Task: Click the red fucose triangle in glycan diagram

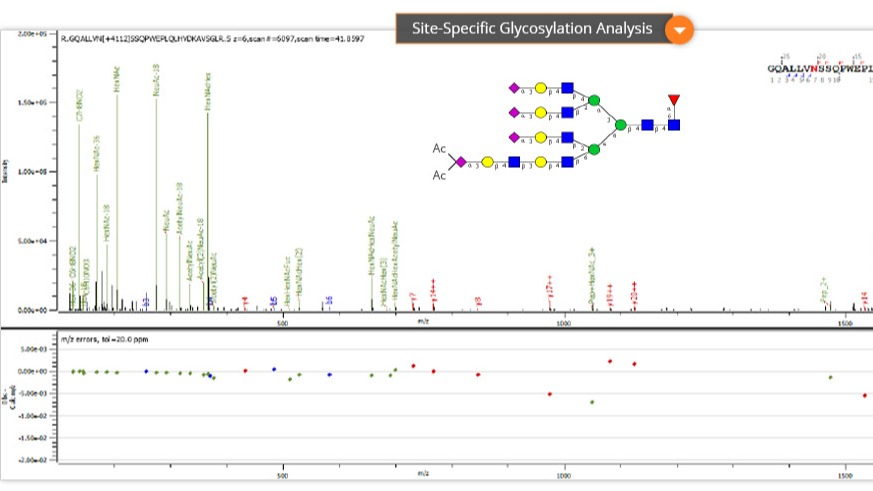Action: coord(674,100)
